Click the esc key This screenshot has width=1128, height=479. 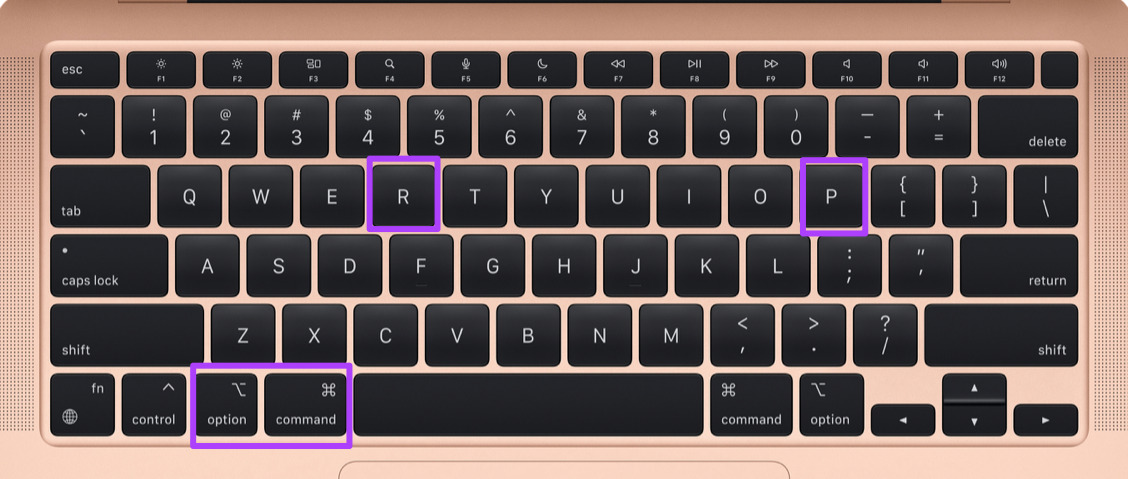[84, 70]
